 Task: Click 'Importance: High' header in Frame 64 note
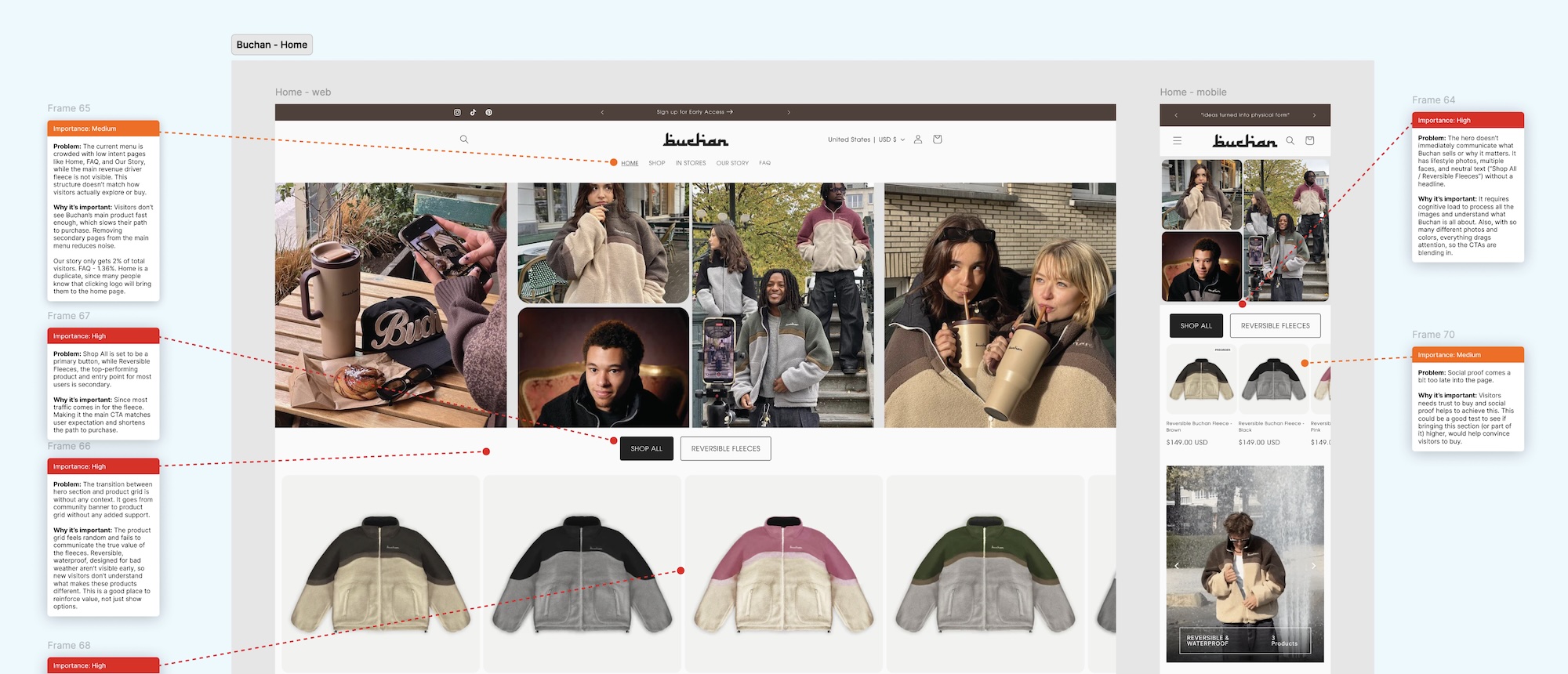1468,120
